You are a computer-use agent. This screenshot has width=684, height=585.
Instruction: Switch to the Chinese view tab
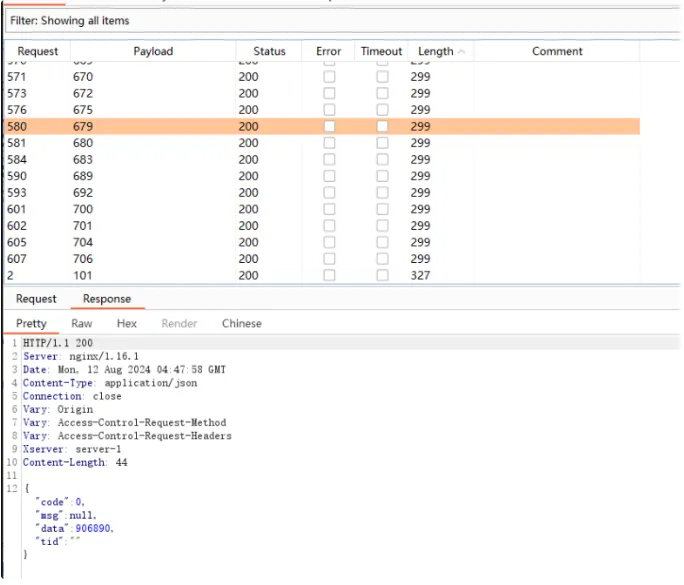click(x=242, y=324)
